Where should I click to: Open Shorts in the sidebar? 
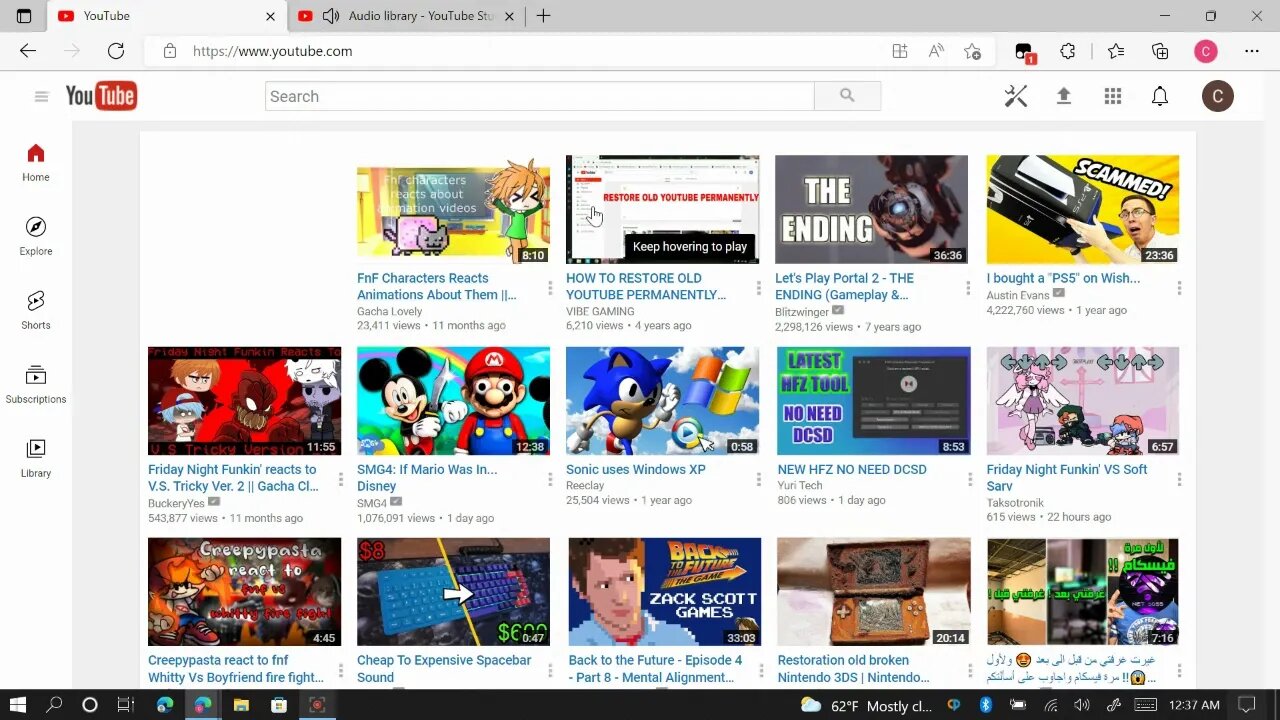[x=36, y=311]
